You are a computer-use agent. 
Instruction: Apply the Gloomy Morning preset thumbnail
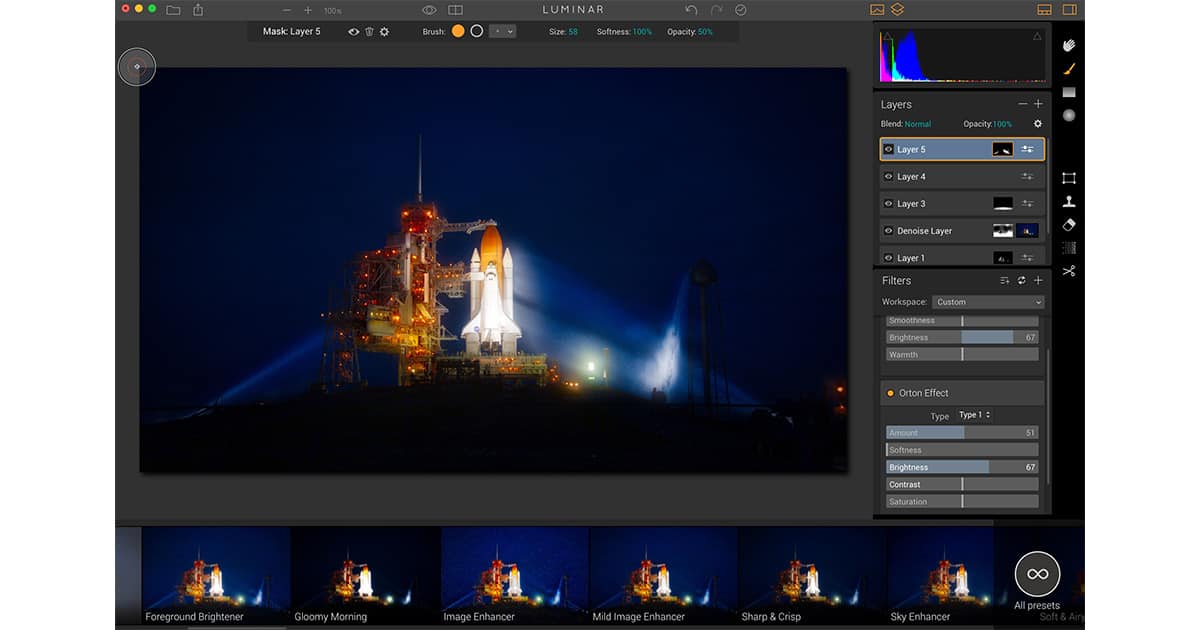365,575
